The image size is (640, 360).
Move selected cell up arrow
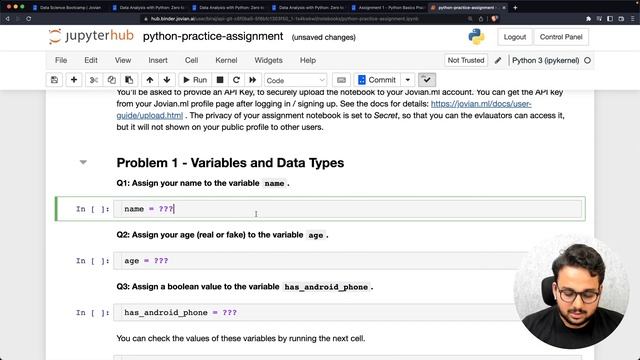coord(150,80)
